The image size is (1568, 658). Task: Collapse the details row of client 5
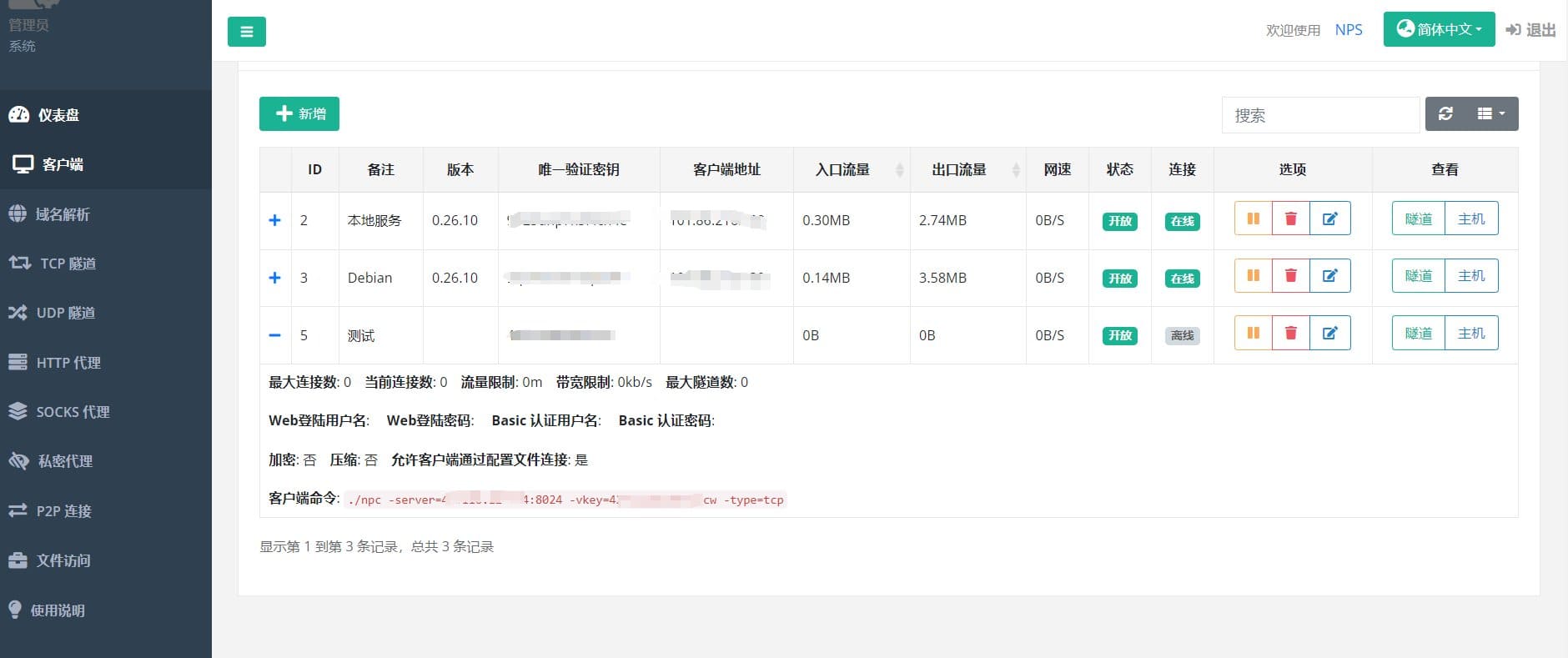[274, 335]
